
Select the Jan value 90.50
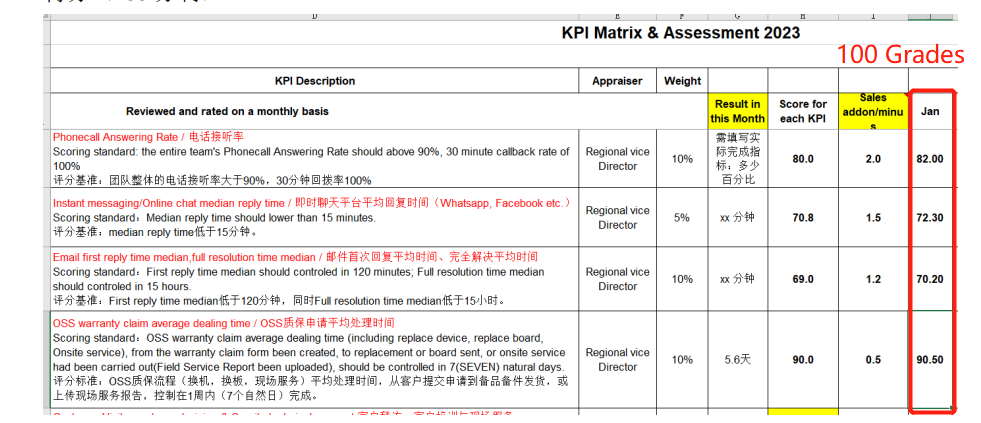(930, 360)
